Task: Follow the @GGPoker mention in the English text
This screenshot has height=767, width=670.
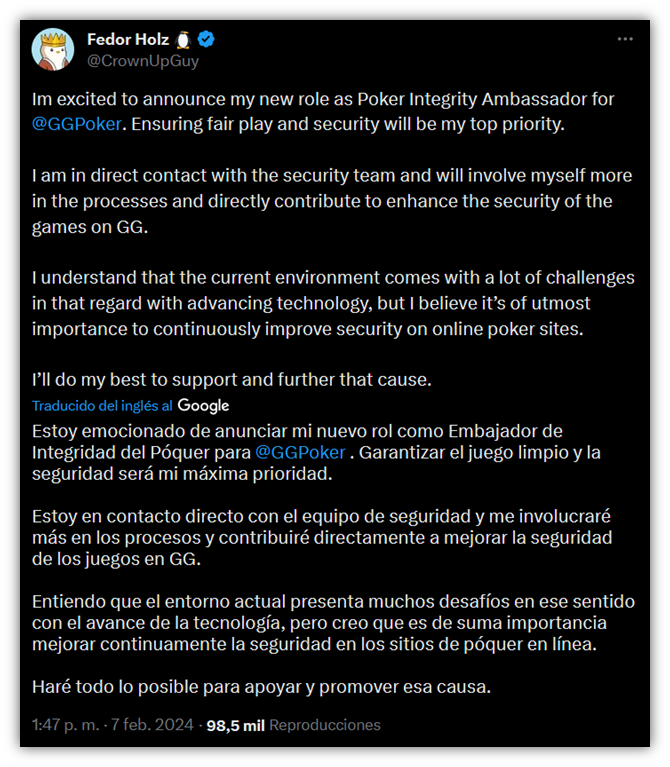Action: (76, 124)
